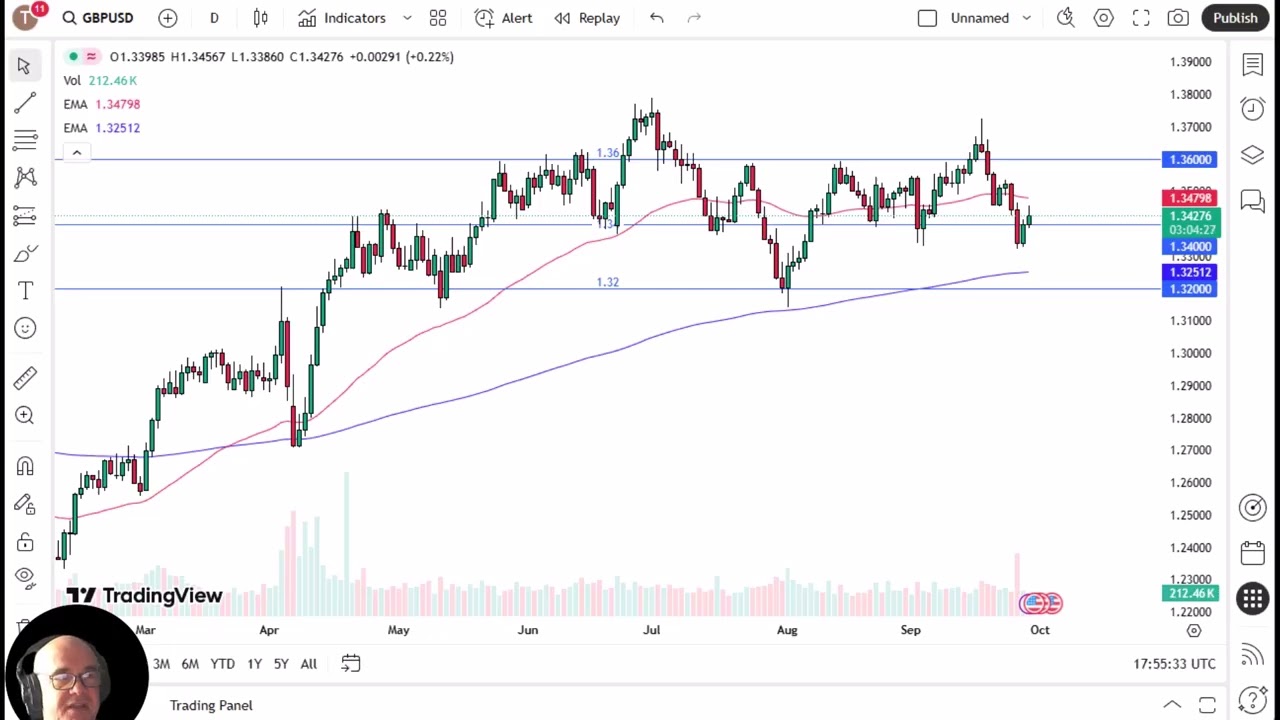1280x720 pixels.
Task: Select the trend line drawing tool
Action: click(25, 102)
